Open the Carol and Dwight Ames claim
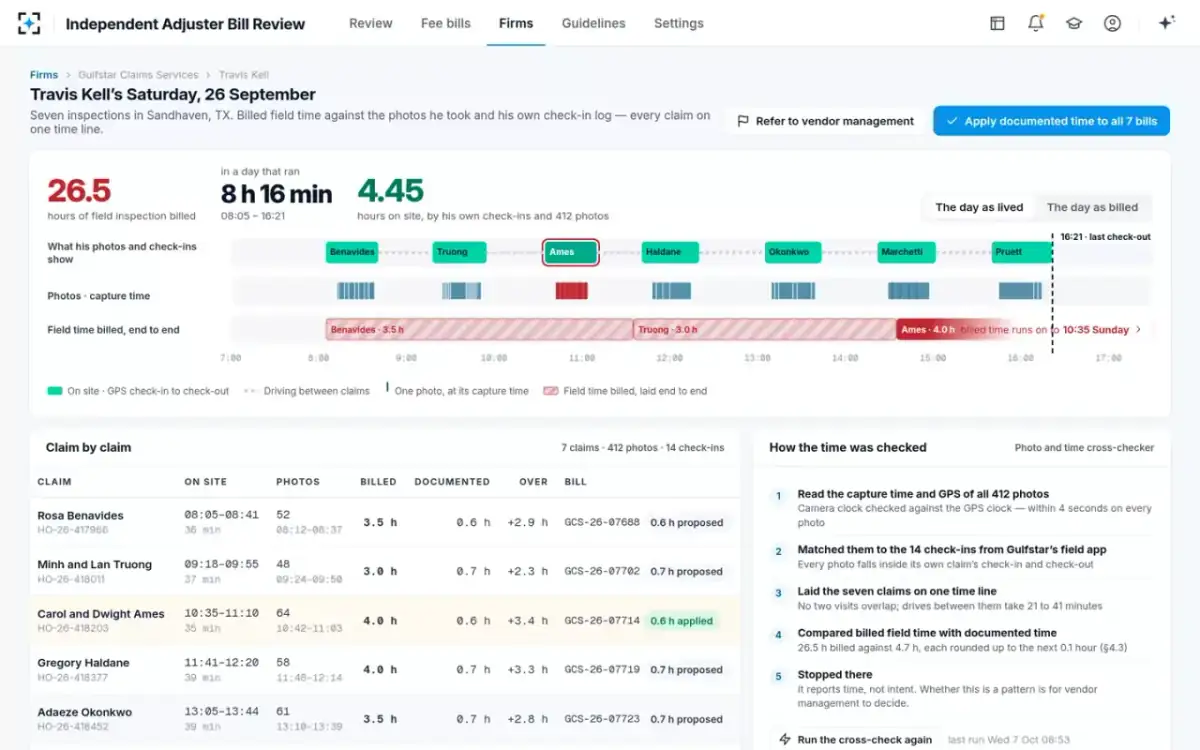 pyautogui.click(x=385, y=621)
